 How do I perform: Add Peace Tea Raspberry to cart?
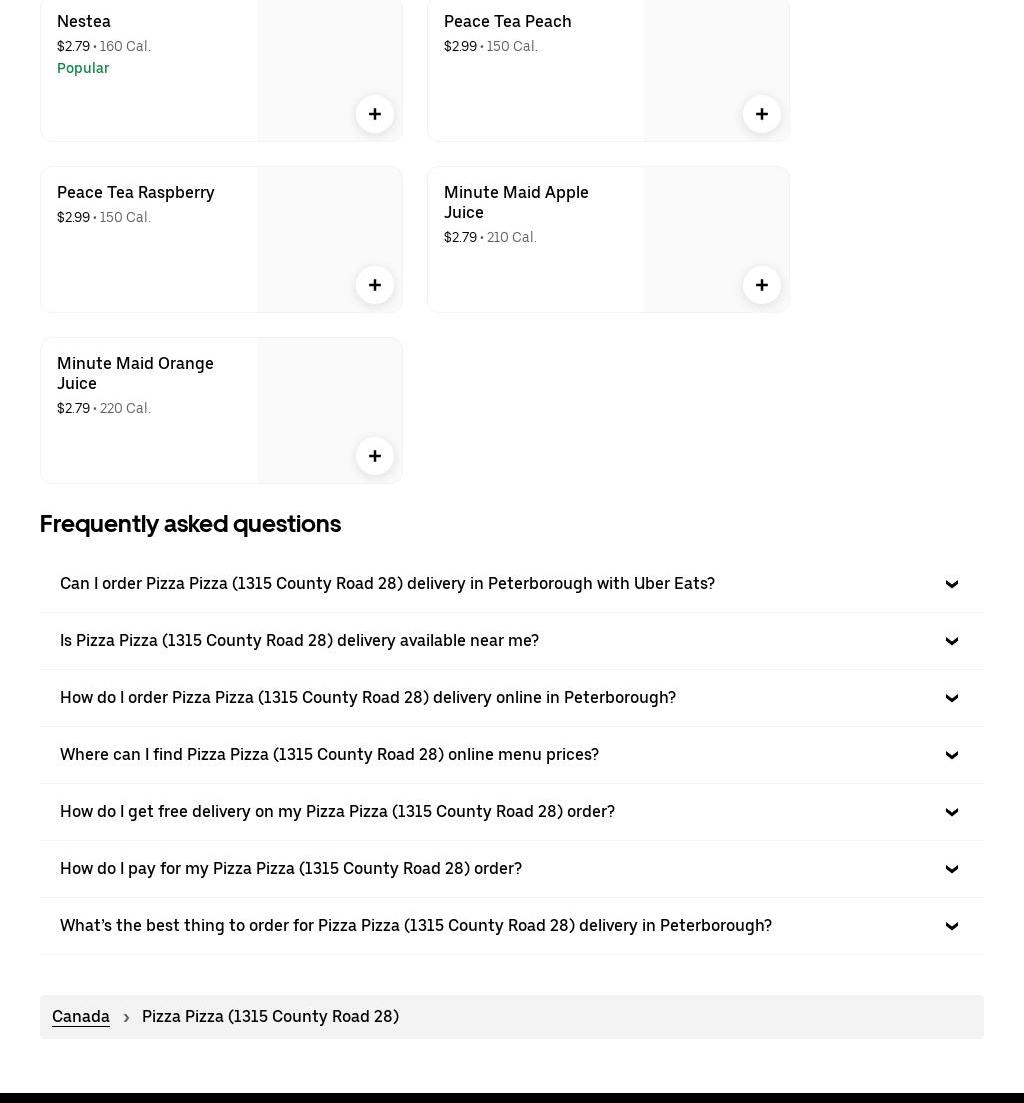[375, 285]
